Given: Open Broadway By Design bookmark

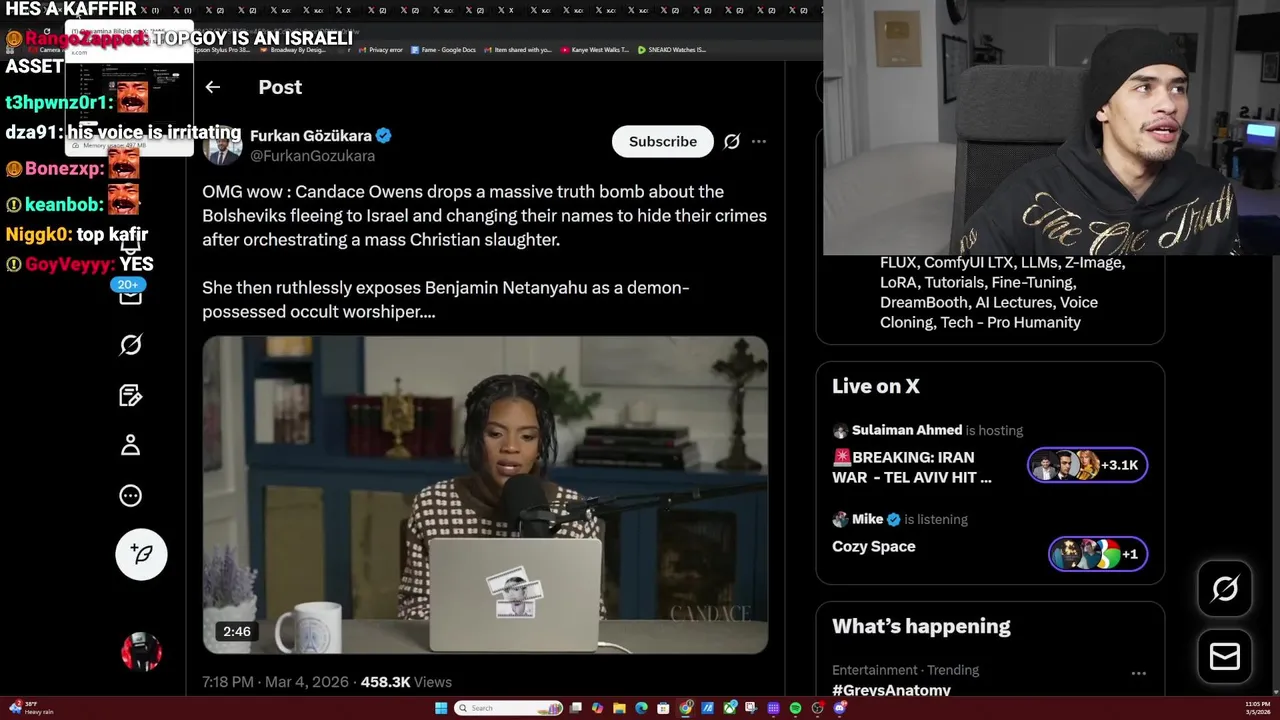Looking at the screenshot, I should click(293, 49).
